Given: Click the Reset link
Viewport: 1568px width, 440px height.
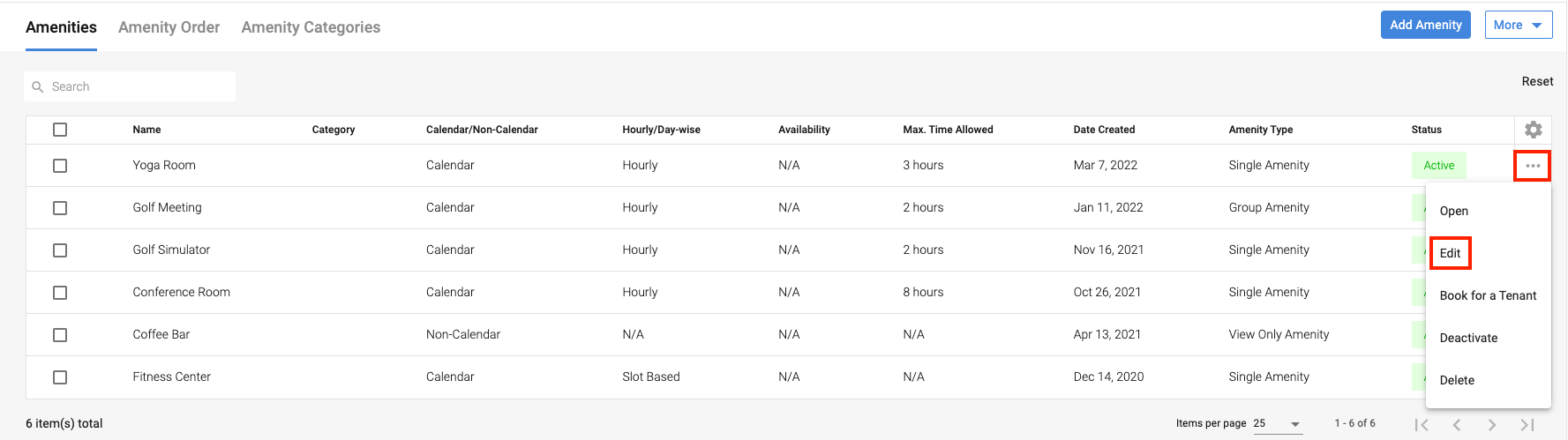Looking at the screenshot, I should coord(1537,81).
